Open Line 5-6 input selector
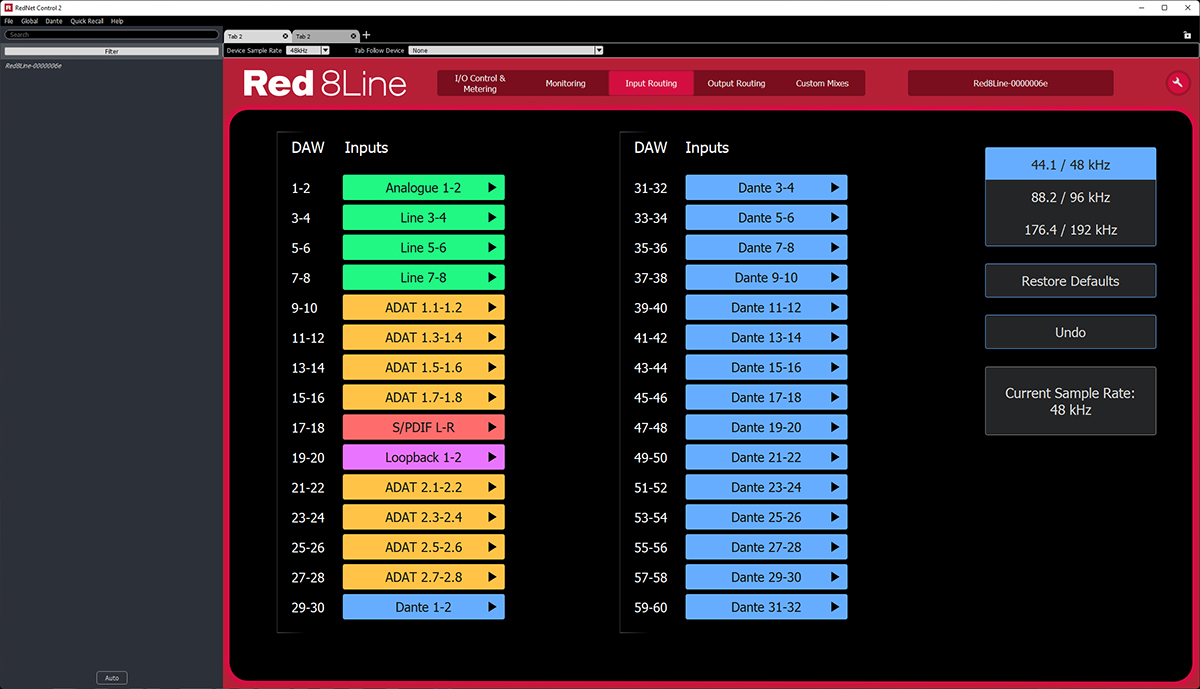The image size is (1200, 689). 423,248
